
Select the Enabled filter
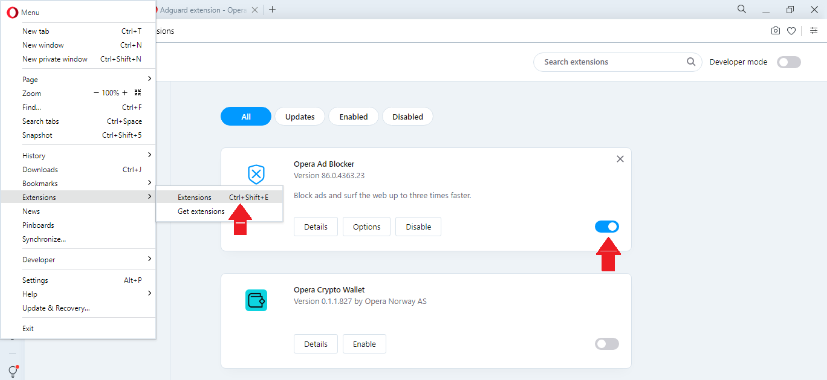(353, 117)
